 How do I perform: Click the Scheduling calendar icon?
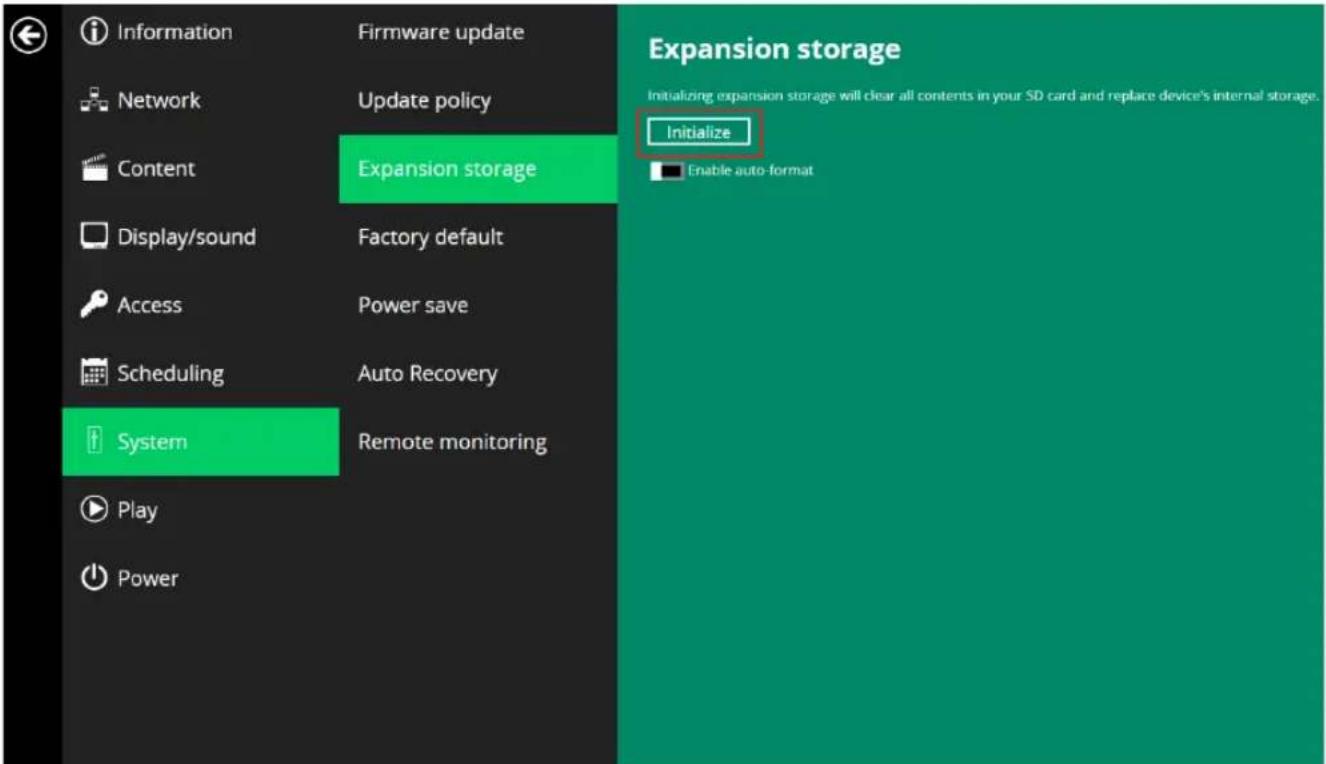[x=94, y=374]
